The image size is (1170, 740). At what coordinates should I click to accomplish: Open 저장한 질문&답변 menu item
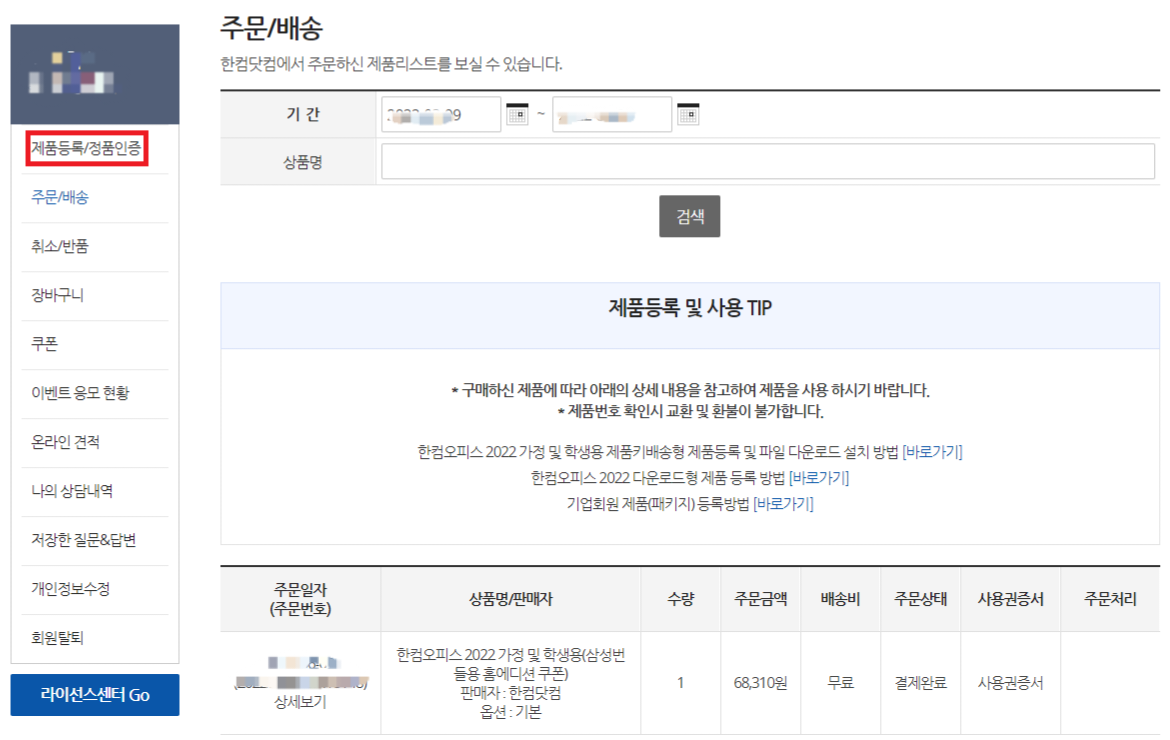(x=83, y=540)
